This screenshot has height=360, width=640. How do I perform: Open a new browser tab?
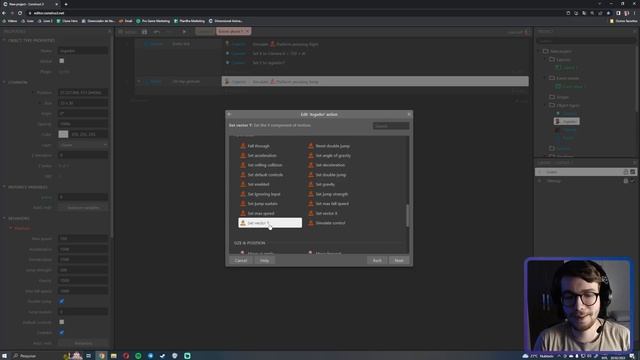pyautogui.click(x=66, y=4)
